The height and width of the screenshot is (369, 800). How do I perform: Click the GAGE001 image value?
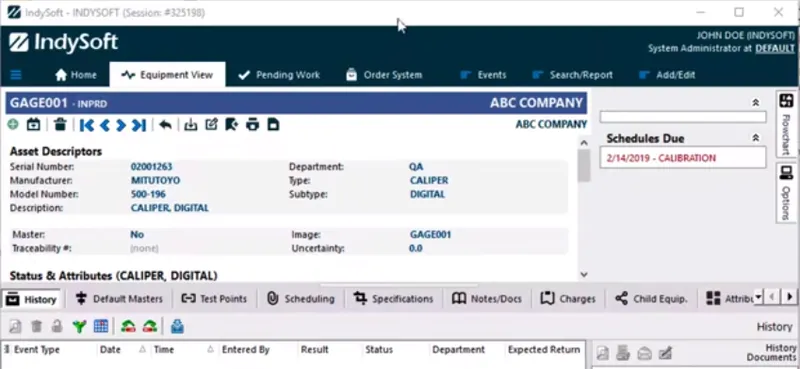pyautogui.click(x=431, y=235)
